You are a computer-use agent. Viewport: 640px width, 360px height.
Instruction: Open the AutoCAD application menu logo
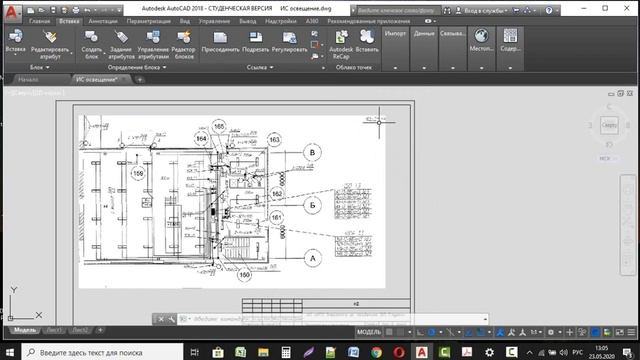12,12
